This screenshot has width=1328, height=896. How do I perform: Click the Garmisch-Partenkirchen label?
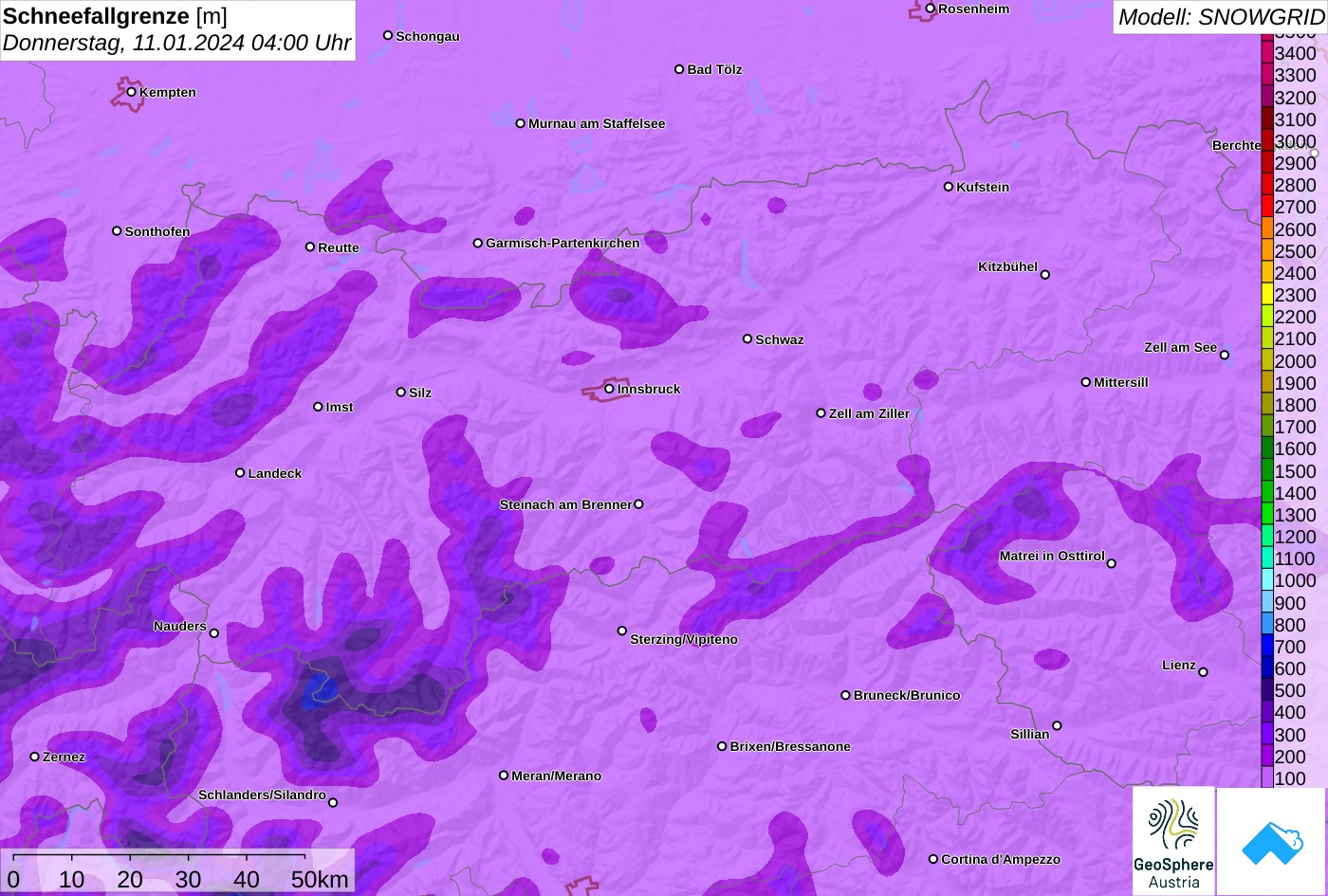[x=563, y=244]
